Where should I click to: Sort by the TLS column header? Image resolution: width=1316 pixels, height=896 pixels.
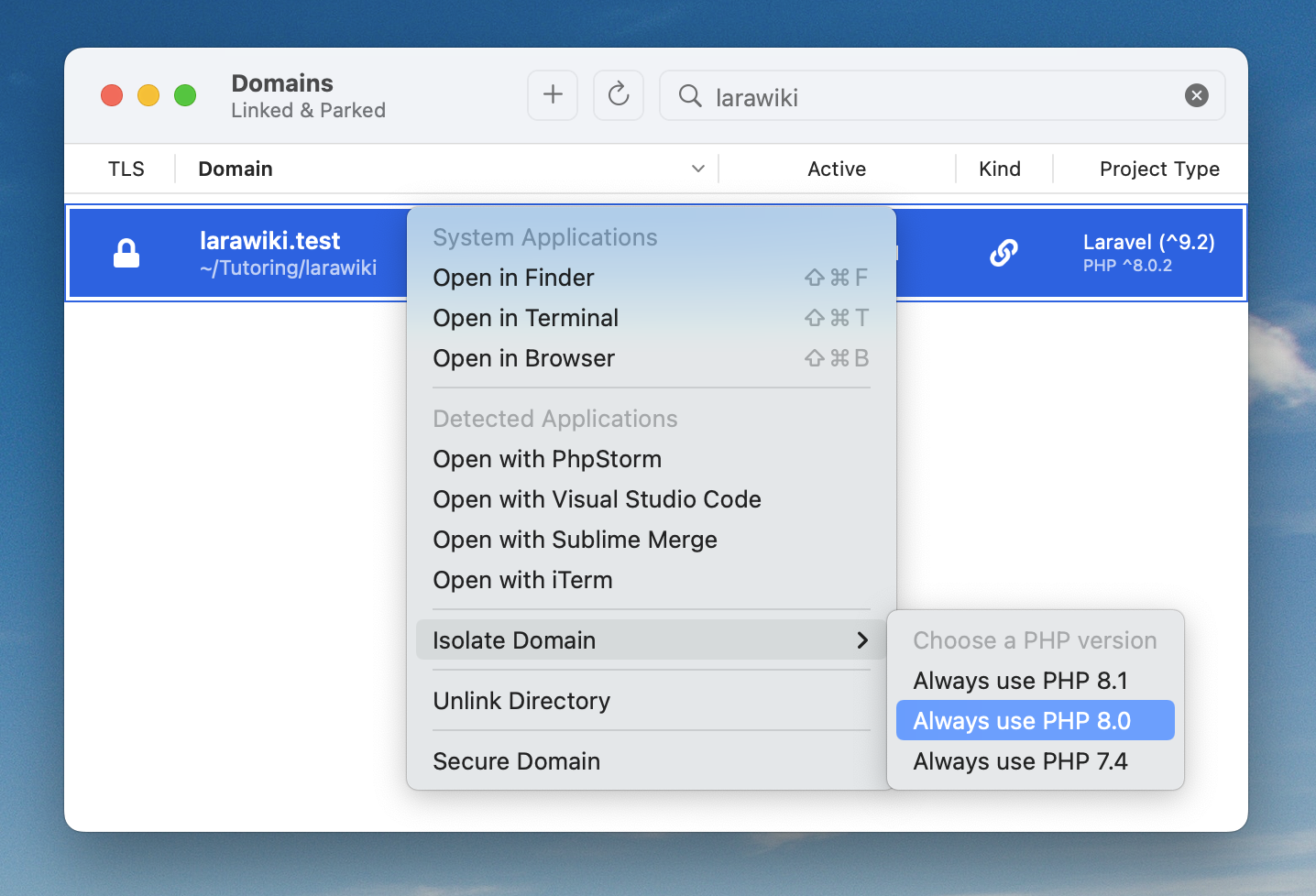(126, 169)
